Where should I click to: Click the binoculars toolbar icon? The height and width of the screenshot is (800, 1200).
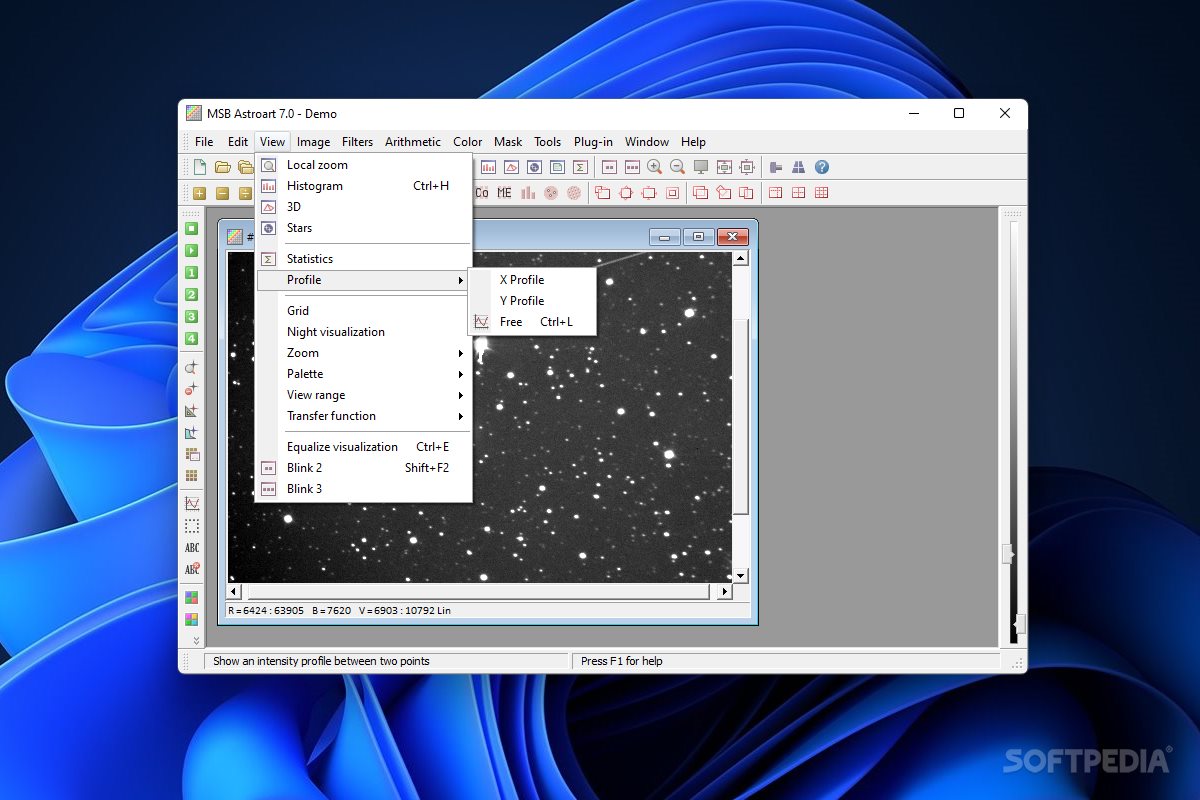click(x=799, y=167)
